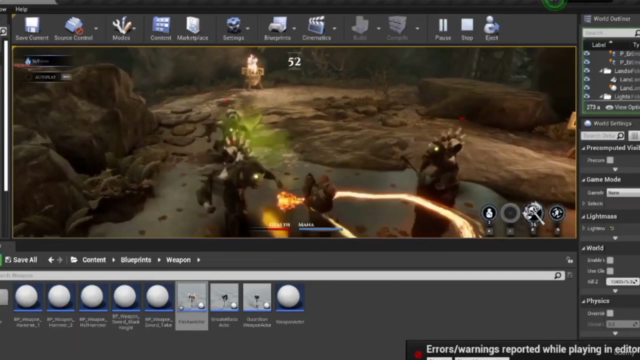
Task: Click the Blueprints breadcrumb
Action: point(136,260)
